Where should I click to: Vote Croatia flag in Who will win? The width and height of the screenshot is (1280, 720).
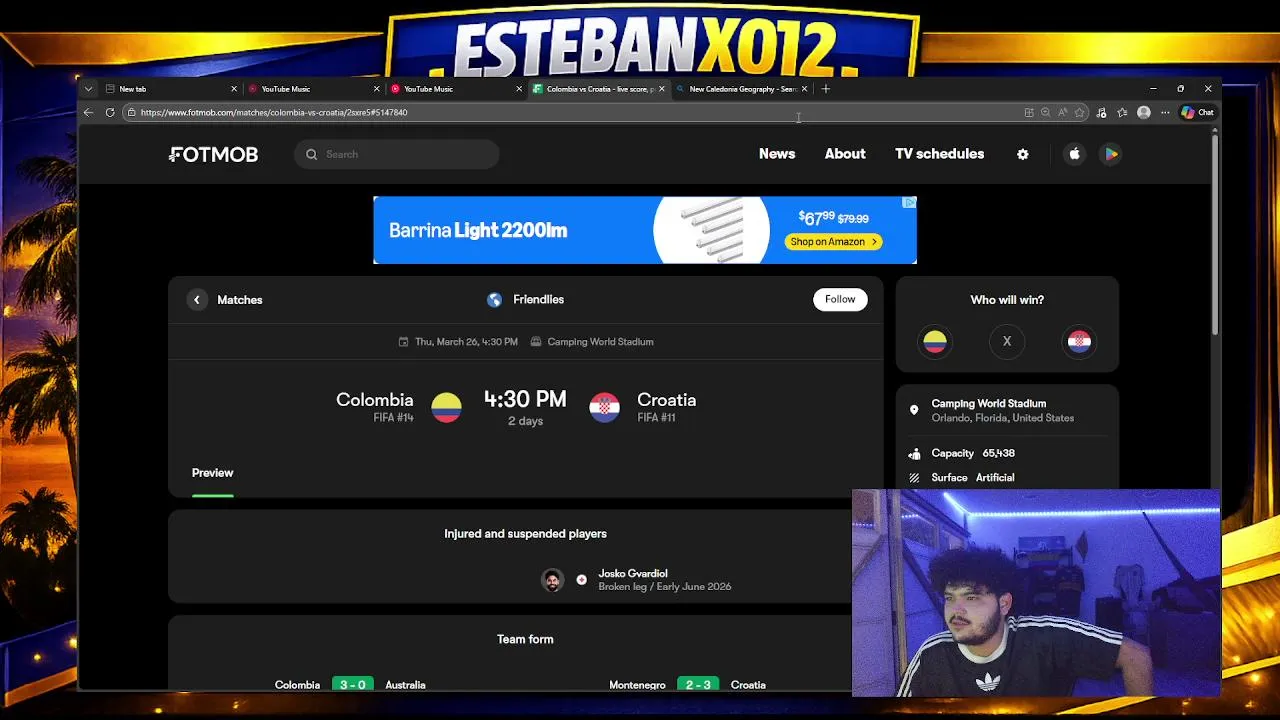[1079, 341]
